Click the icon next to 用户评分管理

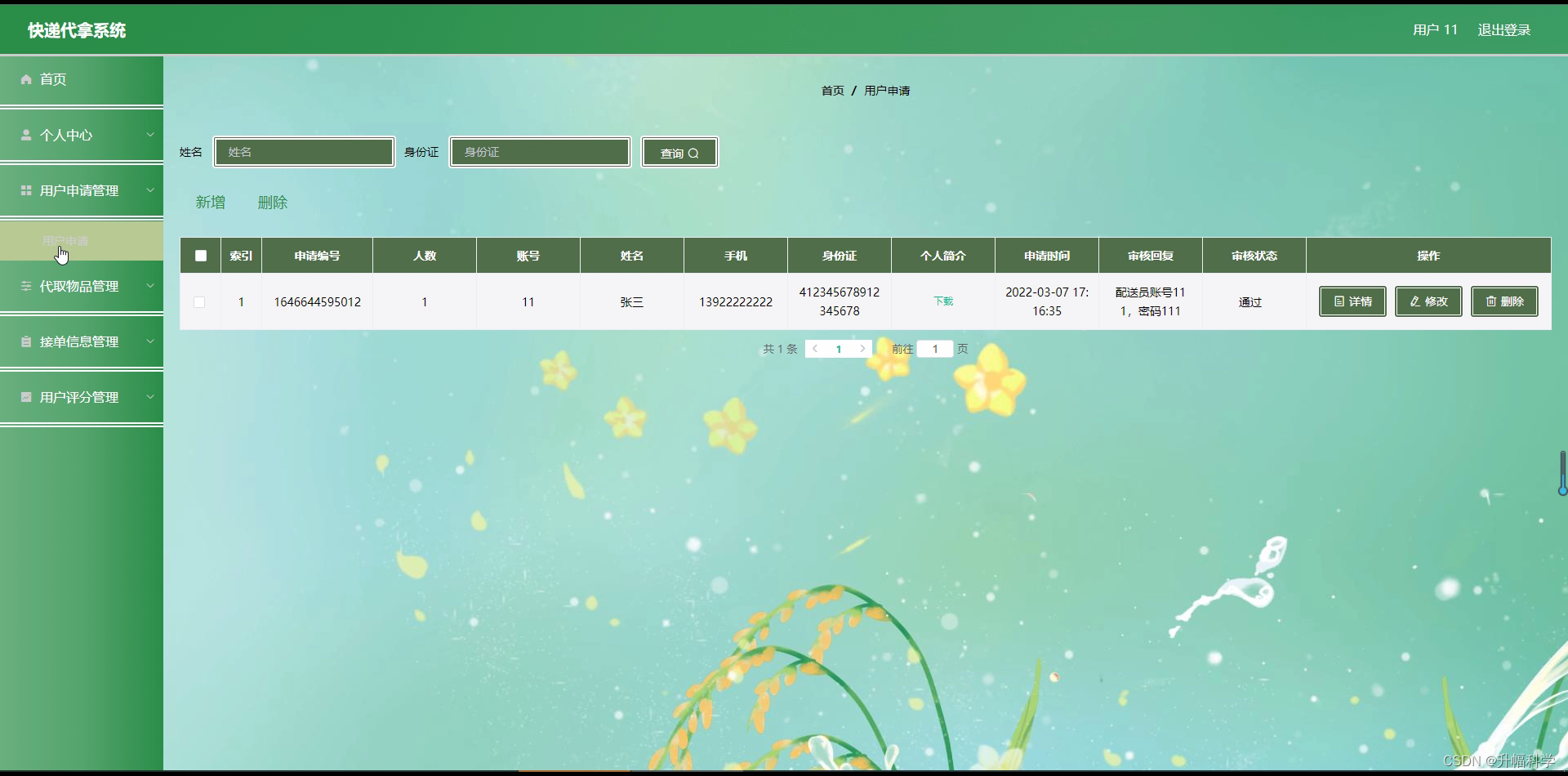(27, 397)
